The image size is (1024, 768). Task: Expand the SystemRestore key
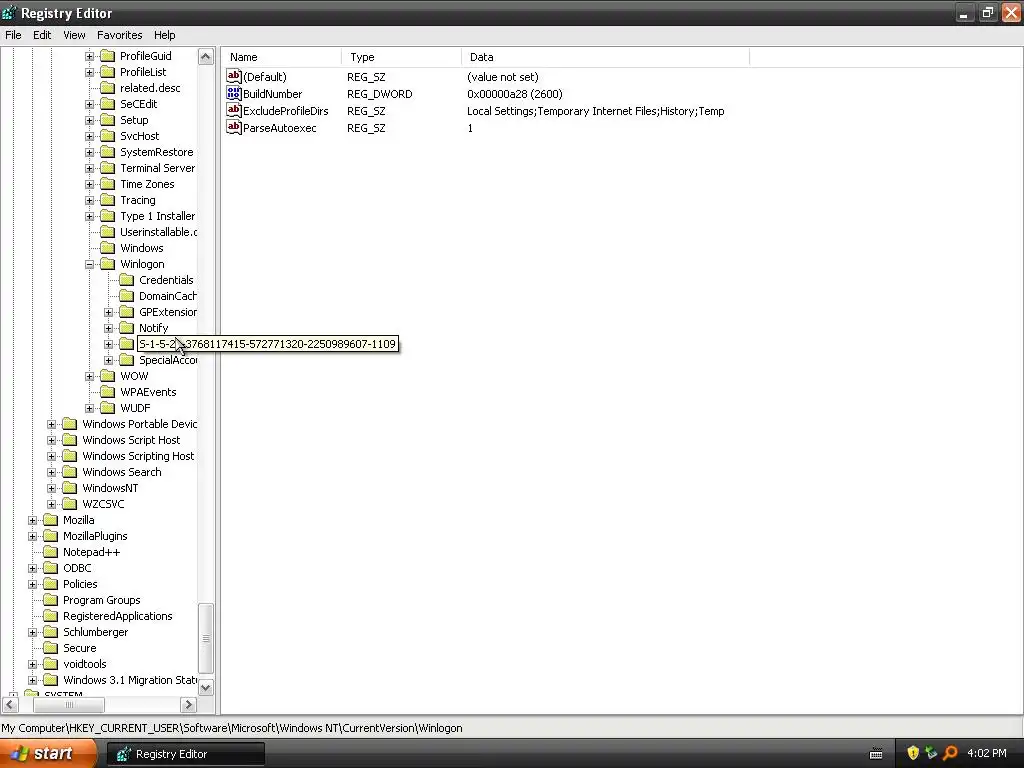pyautogui.click(x=89, y=152)
